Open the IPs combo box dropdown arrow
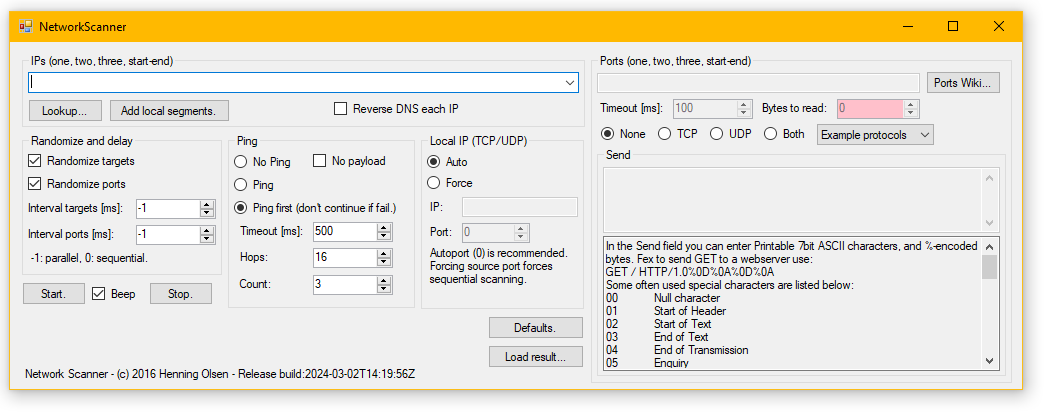This screenshot has width=1048, height=416. click(570, 83)
